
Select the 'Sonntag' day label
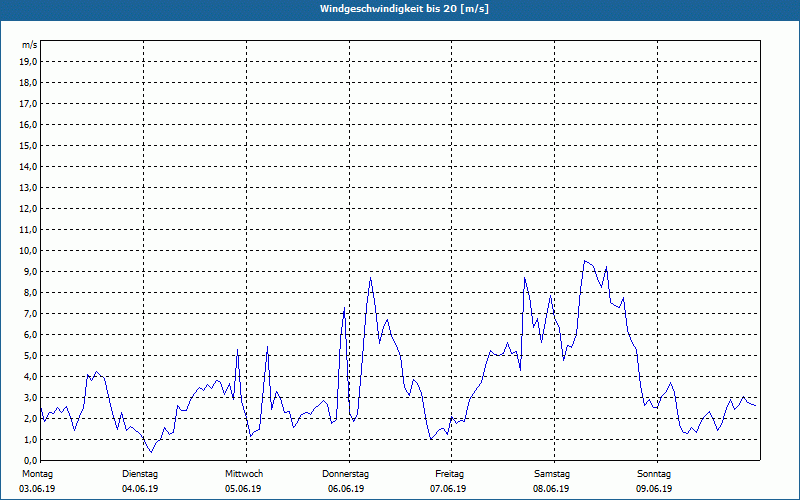click(654, 474)
